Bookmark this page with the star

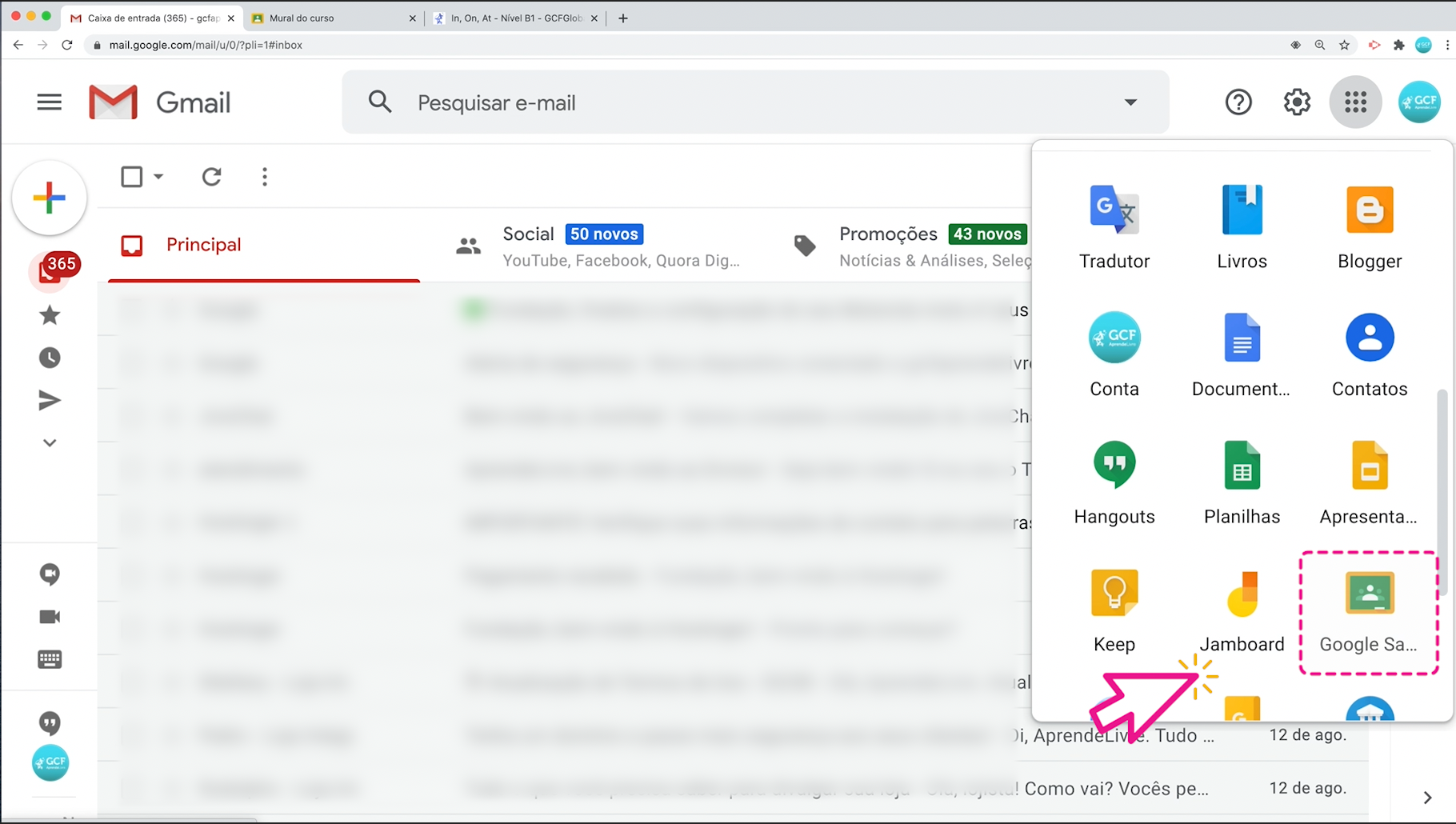click(x=1345, y=45)
